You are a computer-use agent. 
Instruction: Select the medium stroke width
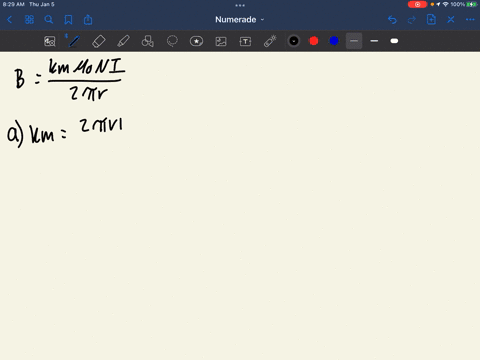tap(374, 41)
